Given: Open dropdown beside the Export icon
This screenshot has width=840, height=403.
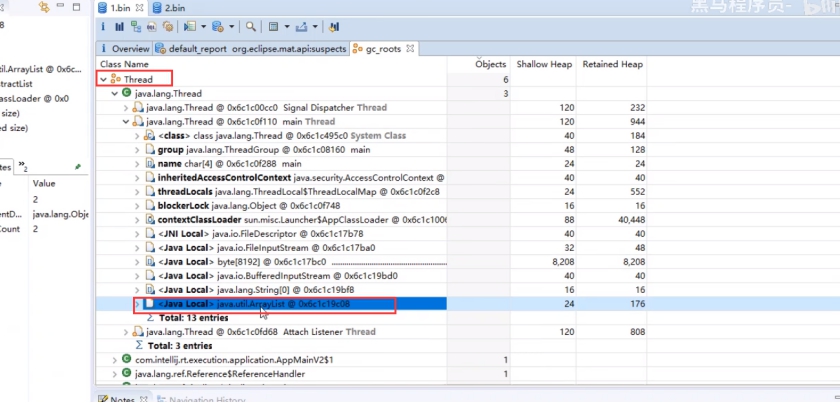Looking at the screenshot, I should tap(315, 26).
